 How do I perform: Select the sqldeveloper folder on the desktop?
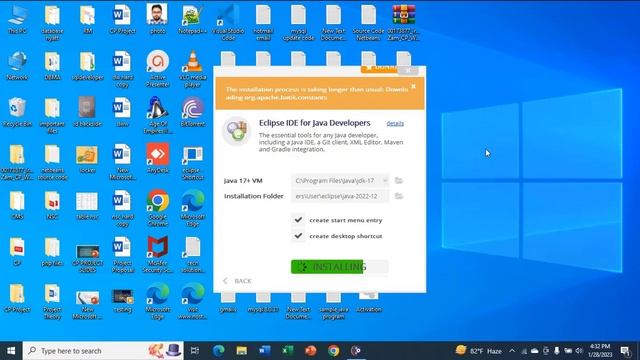[x=87, y=65]
